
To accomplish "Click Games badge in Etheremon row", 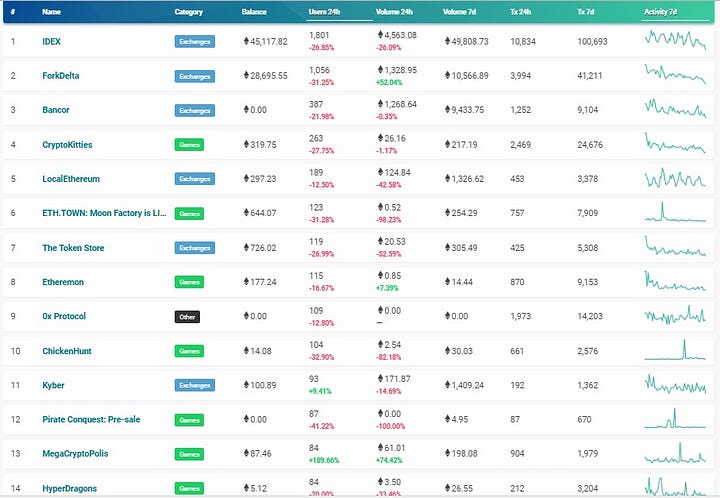I will [x=189, y=282].
